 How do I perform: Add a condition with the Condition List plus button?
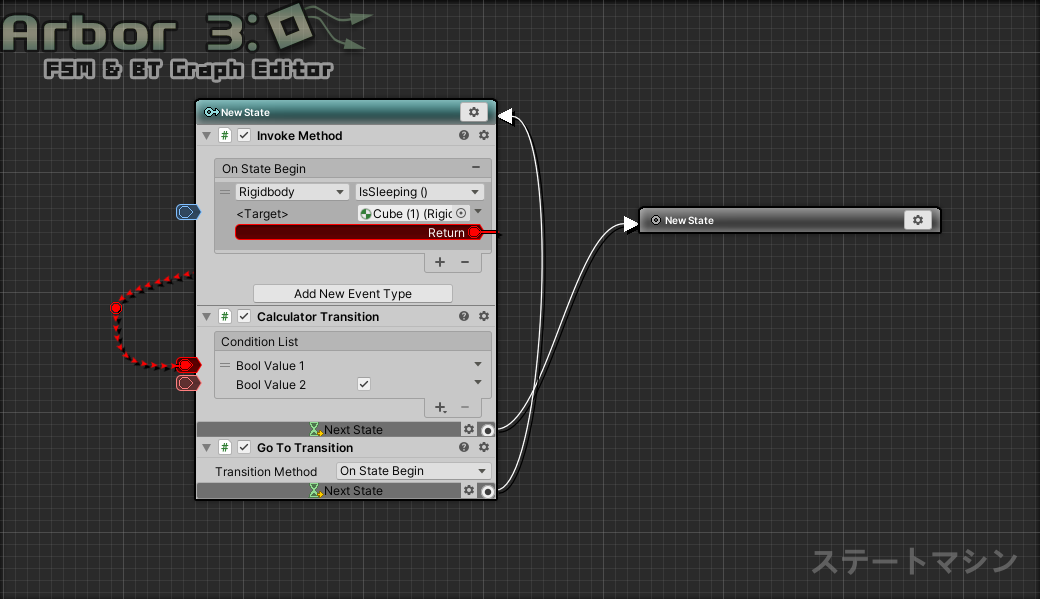(x=440, y=408)
